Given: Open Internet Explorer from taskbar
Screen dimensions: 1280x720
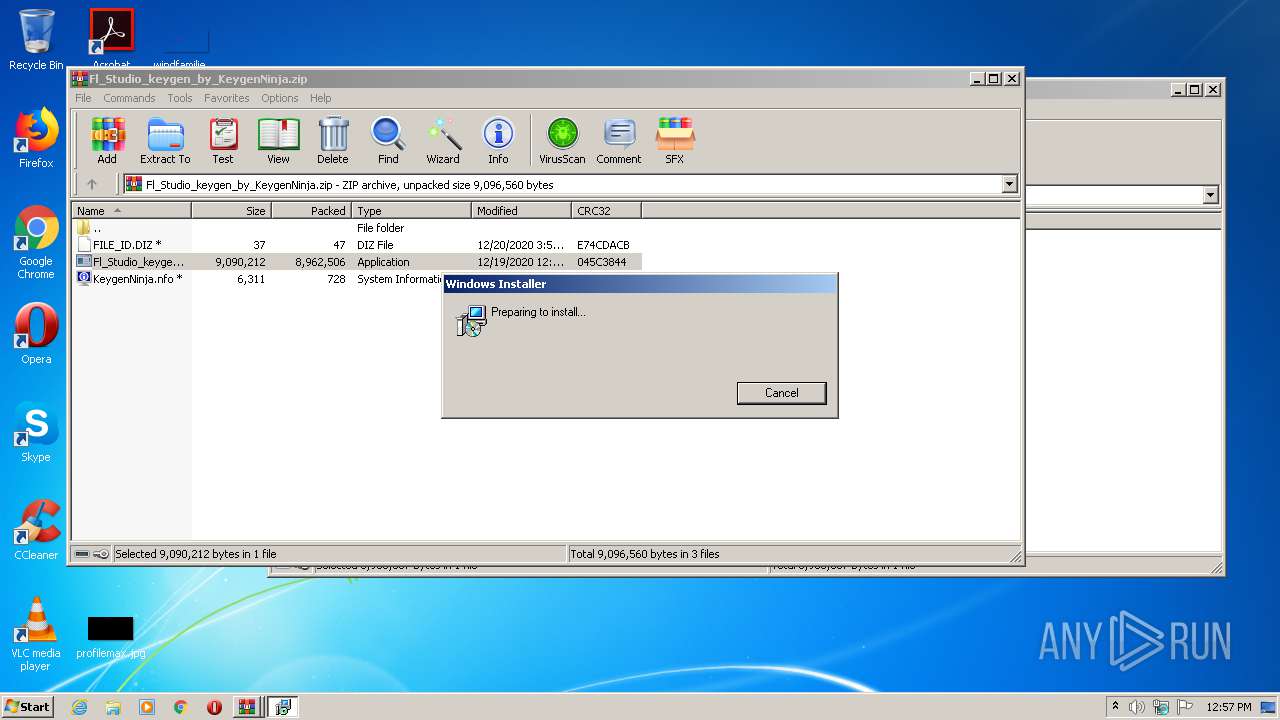Looking at the screenshot, I should click(79, 707).
